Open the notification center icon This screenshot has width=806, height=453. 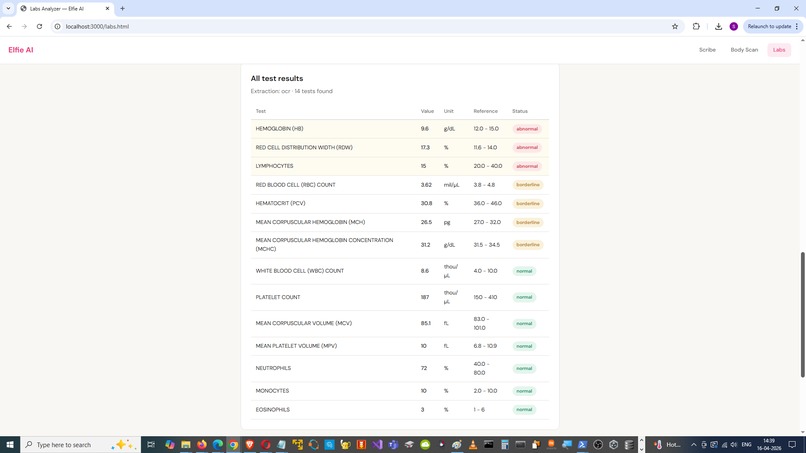click(792, 445)
